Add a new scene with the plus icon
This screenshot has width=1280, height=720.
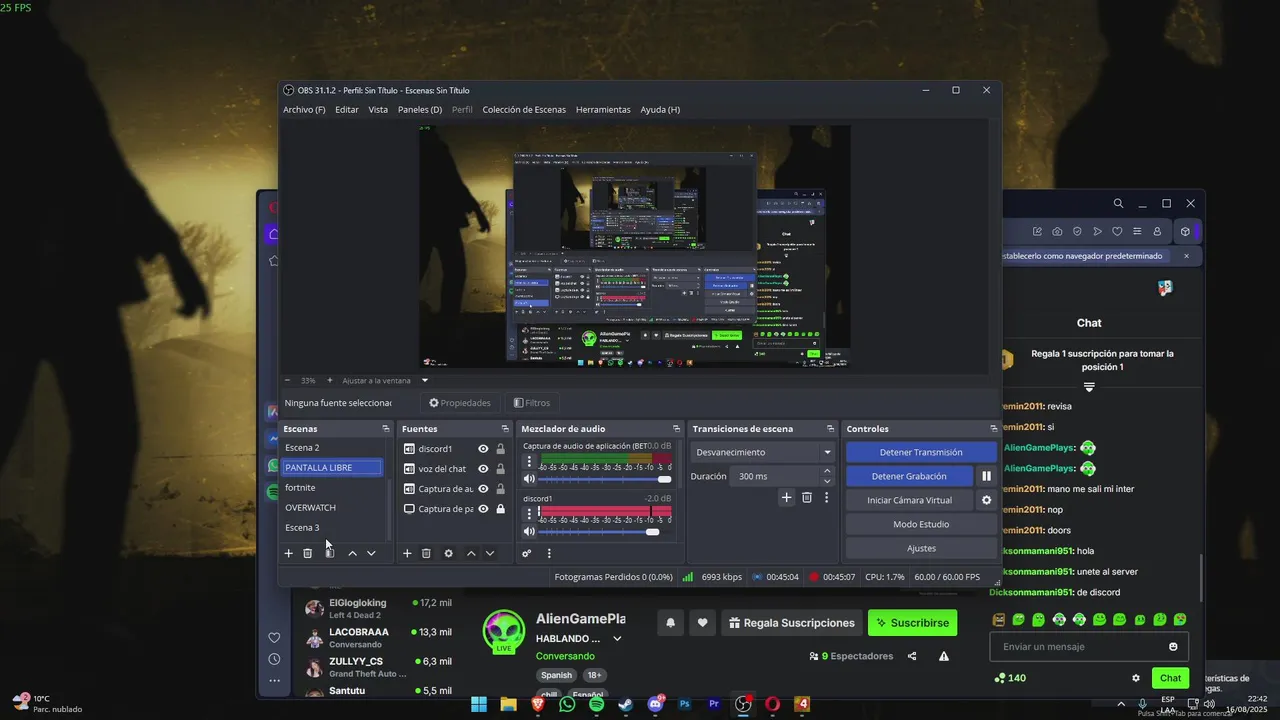(289, 553)
